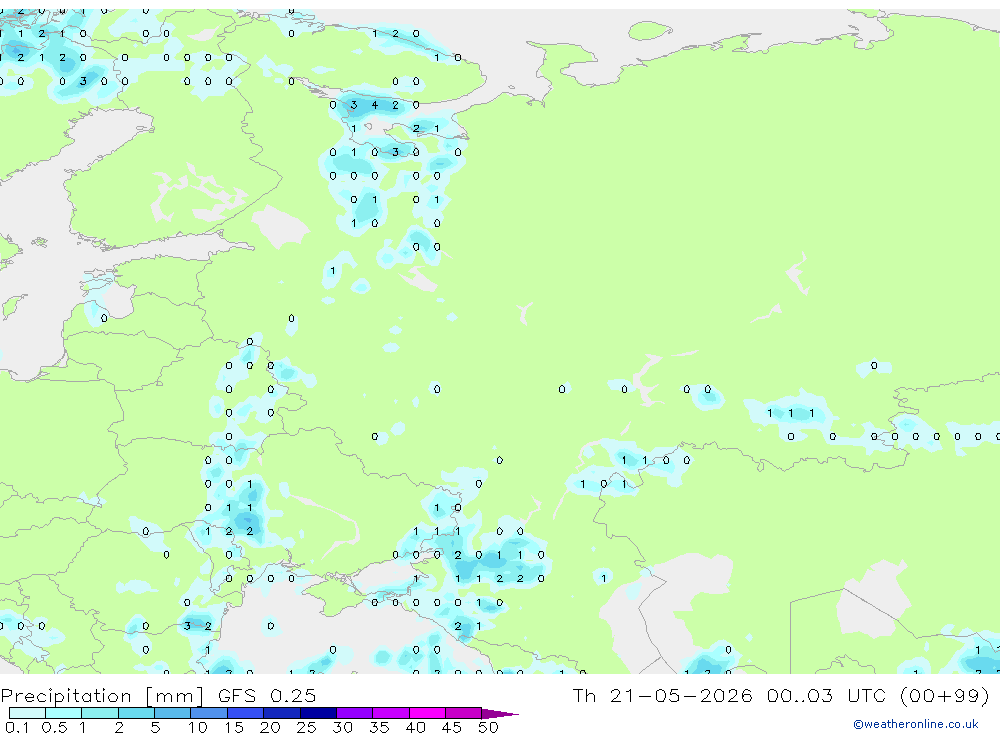This screenshot has height=733, width=1000.
Task: Select the 45–50 mm legend color box
Action: (x=464, y=713)
